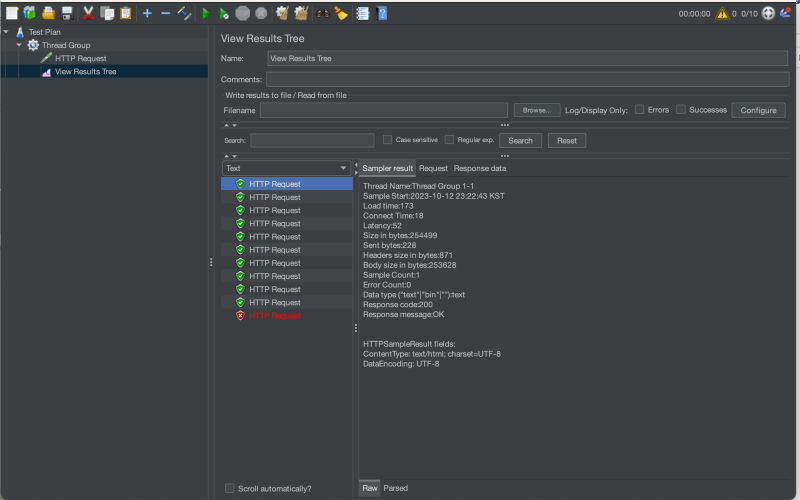The image size is (800, 500).
Task: Switch to the Sampler result tab
Action: [387, 168]
